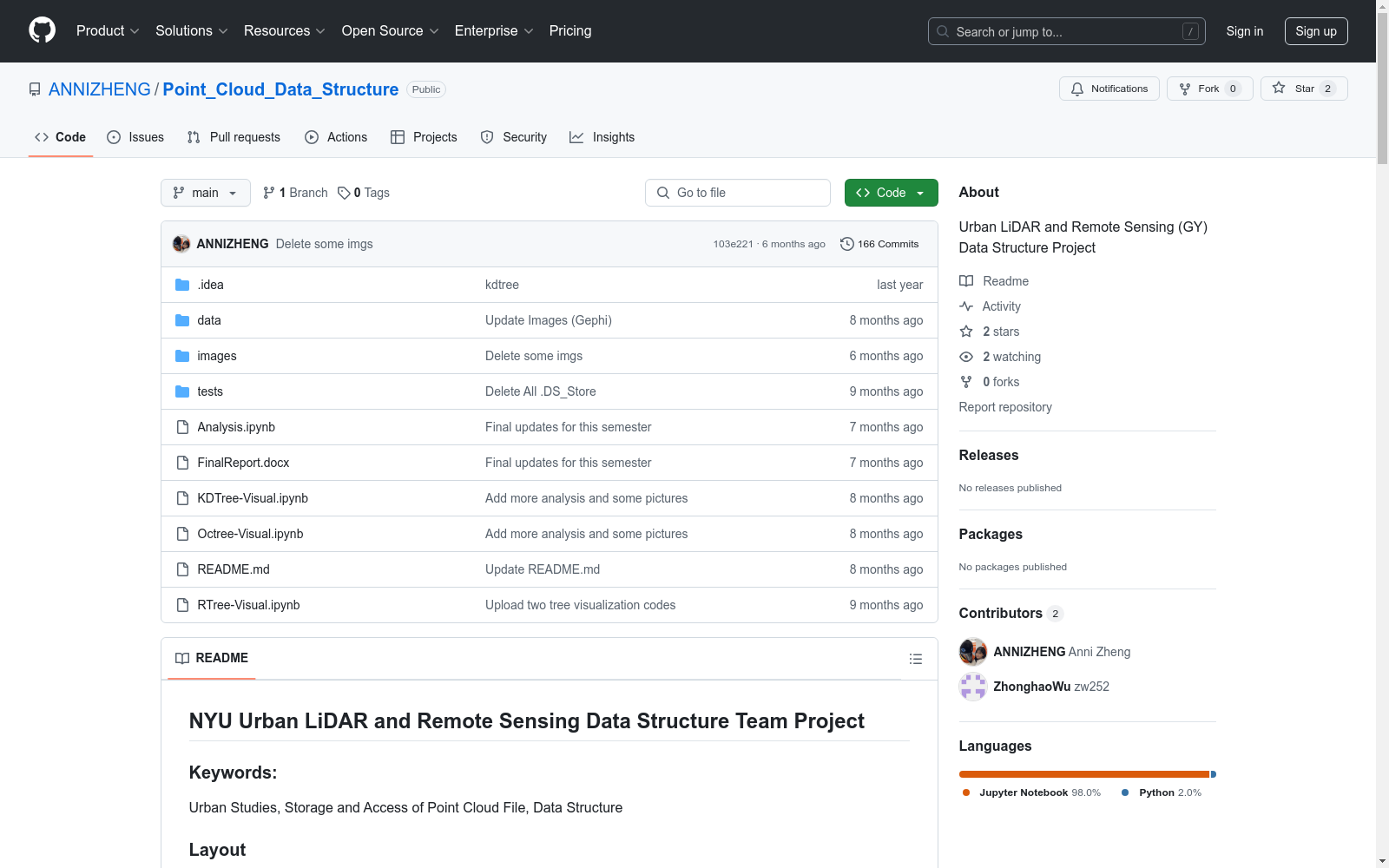Click the README.md file icon

[182, 569]
